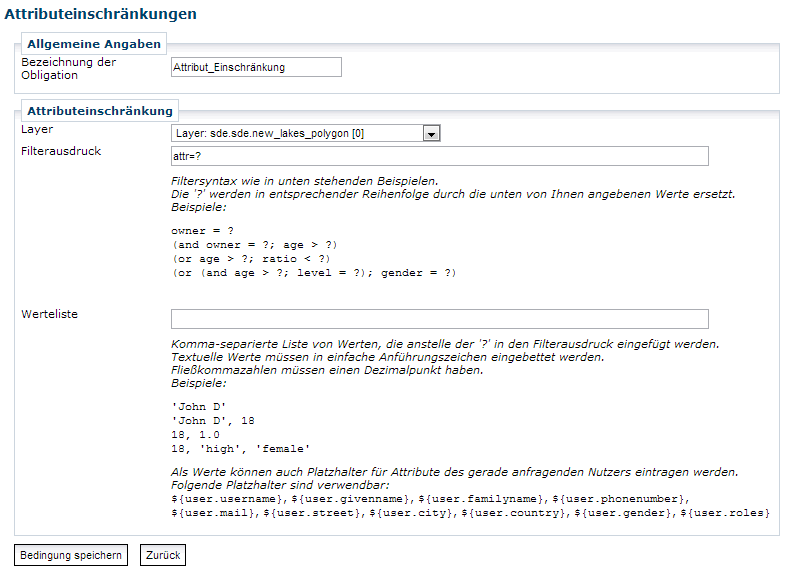Click the Bedingung speichern button

[71, 555]
